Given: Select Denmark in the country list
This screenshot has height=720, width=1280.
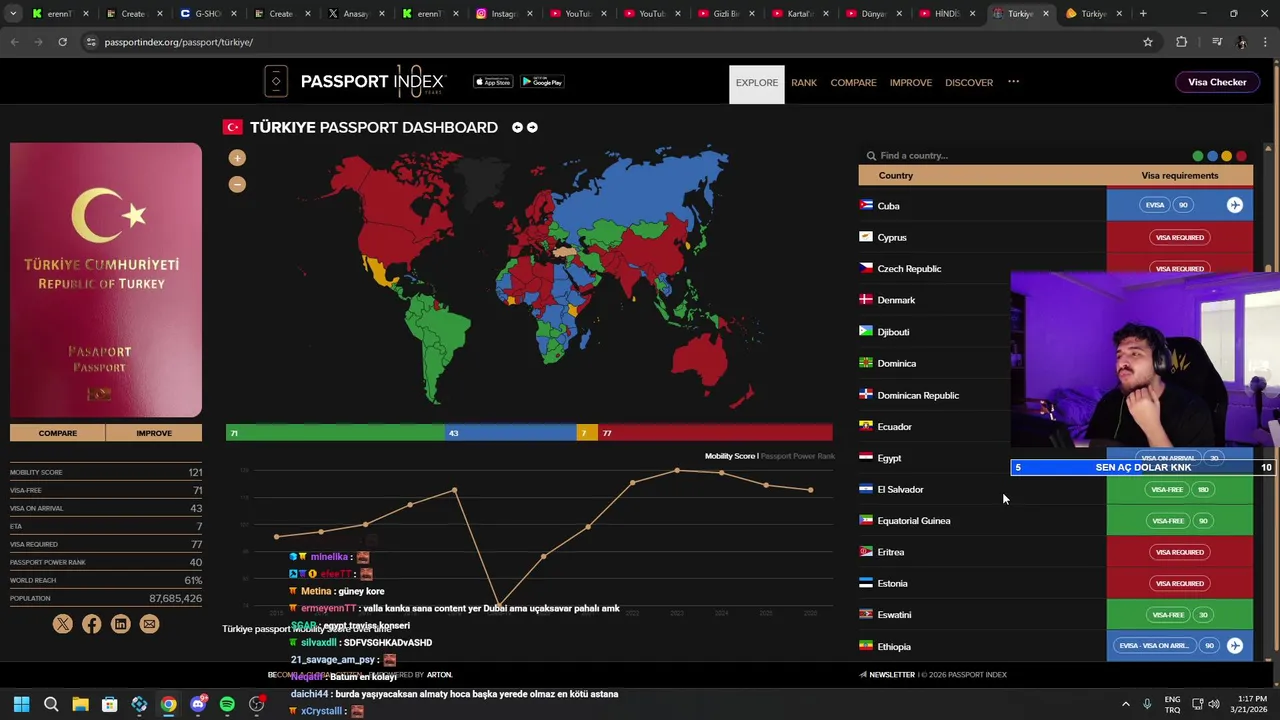Looking at the screenshot, I should [896, 300].
